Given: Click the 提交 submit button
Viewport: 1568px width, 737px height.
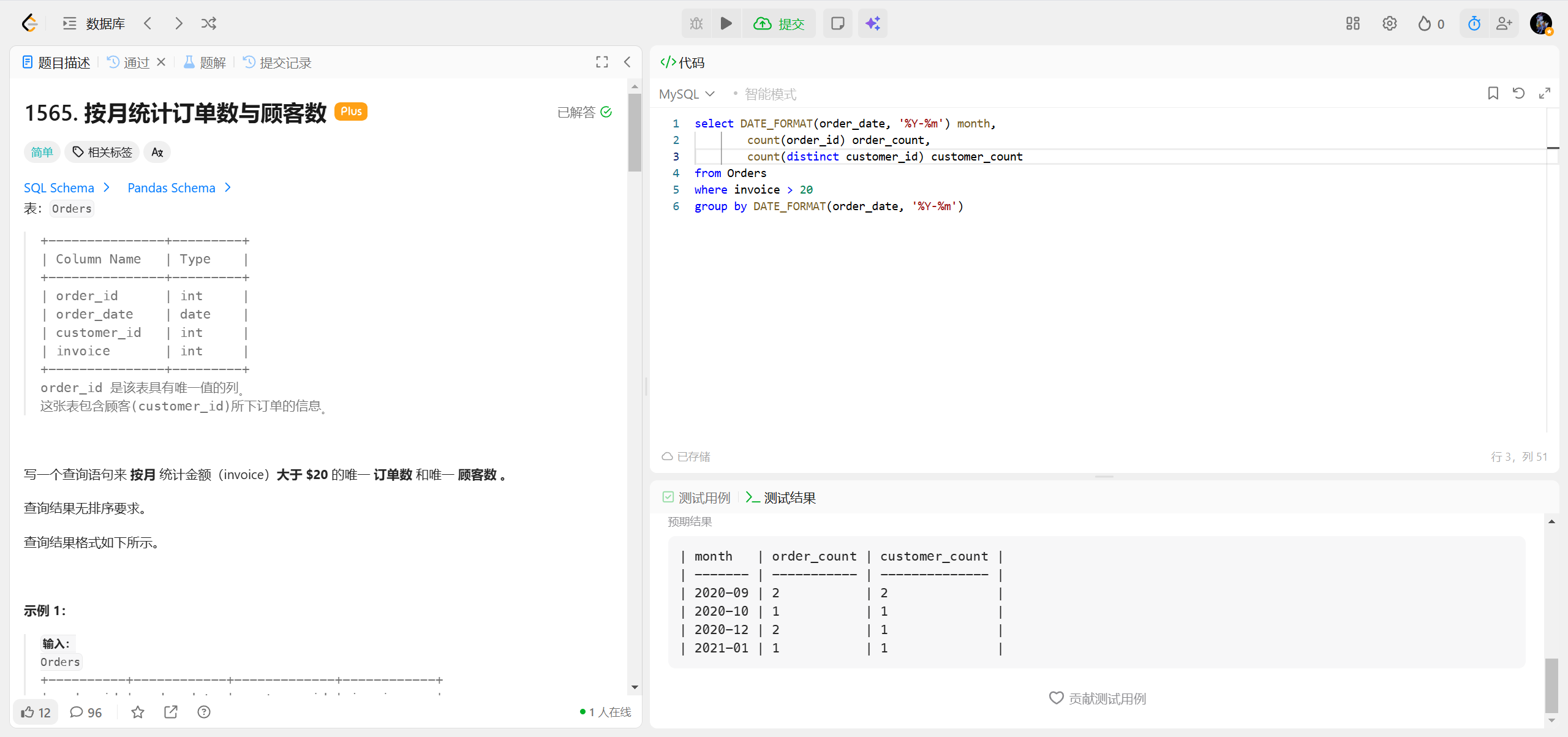Looking at the screenshot, I should tap(779, 23).
